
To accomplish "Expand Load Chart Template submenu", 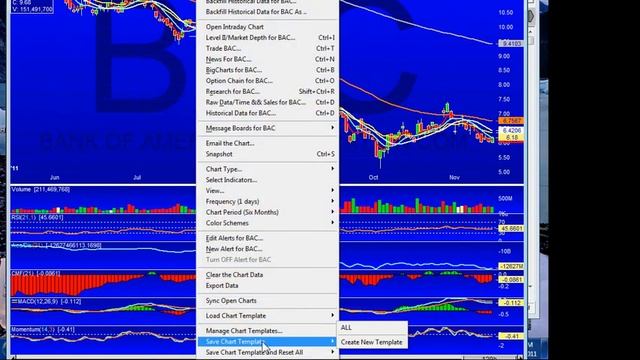I will pos(268,316).
